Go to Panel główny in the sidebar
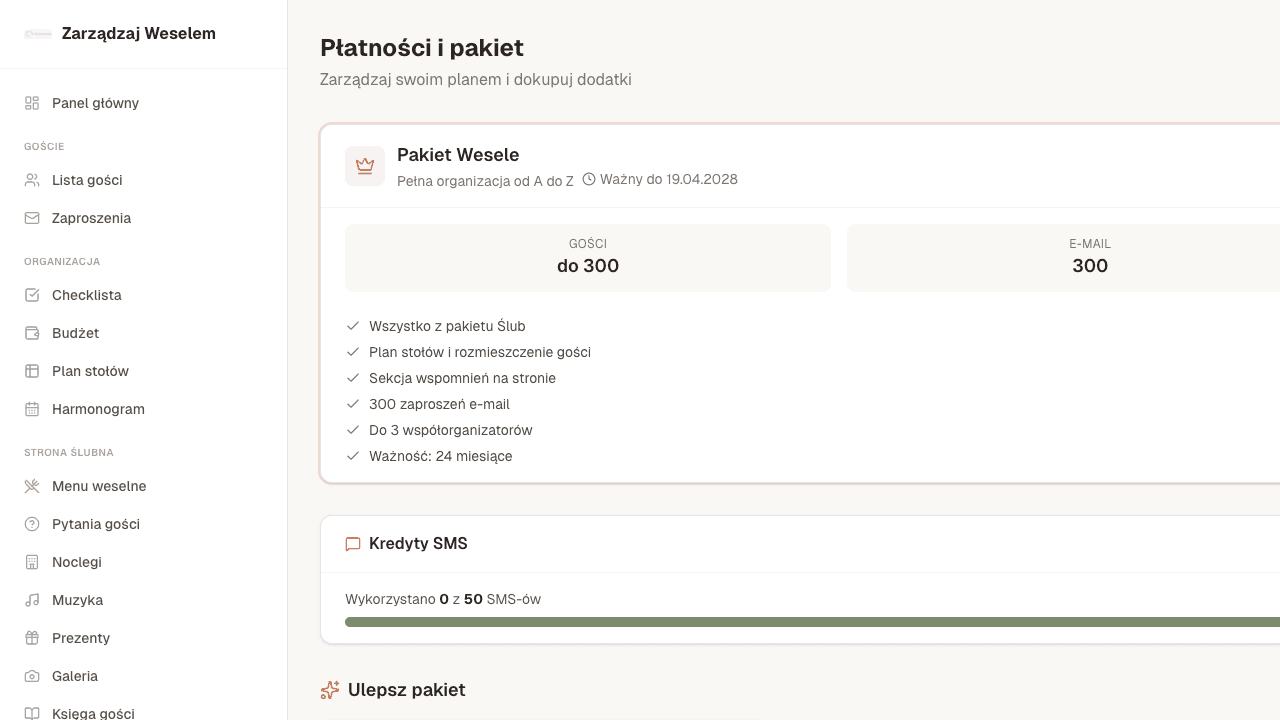1280x720 pixels. 95,103
